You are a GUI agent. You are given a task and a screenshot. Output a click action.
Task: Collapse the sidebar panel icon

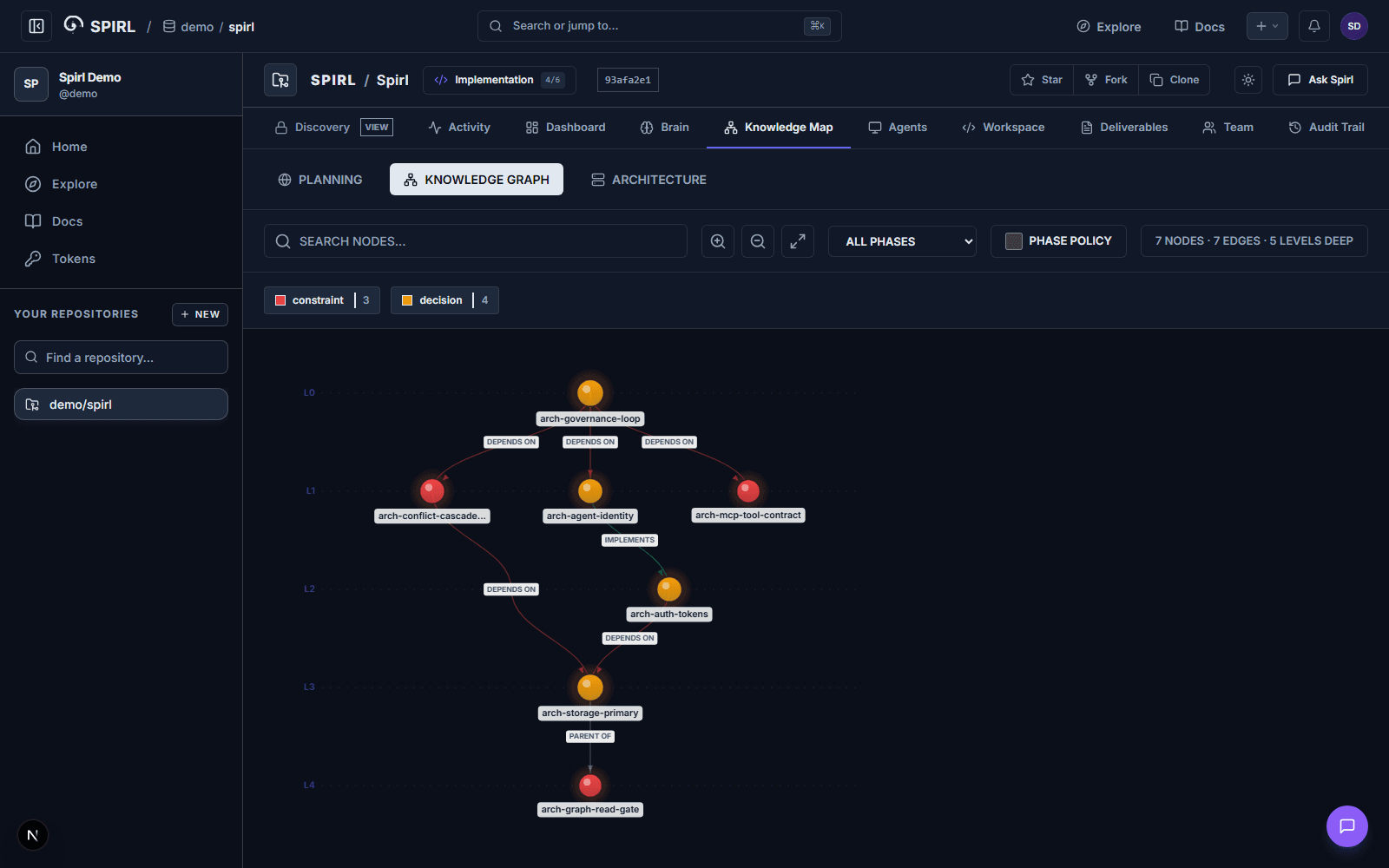click(x=36, y=26)
